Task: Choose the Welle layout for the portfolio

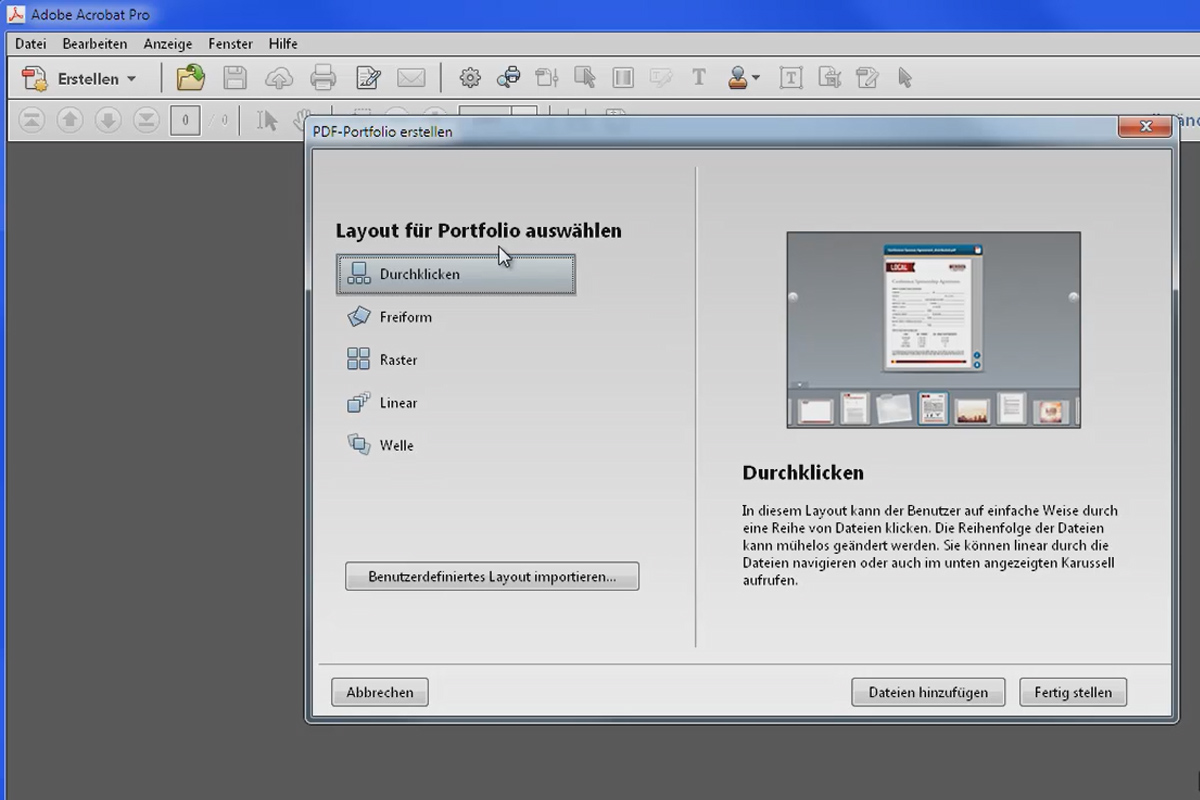Action: (394, 445)
